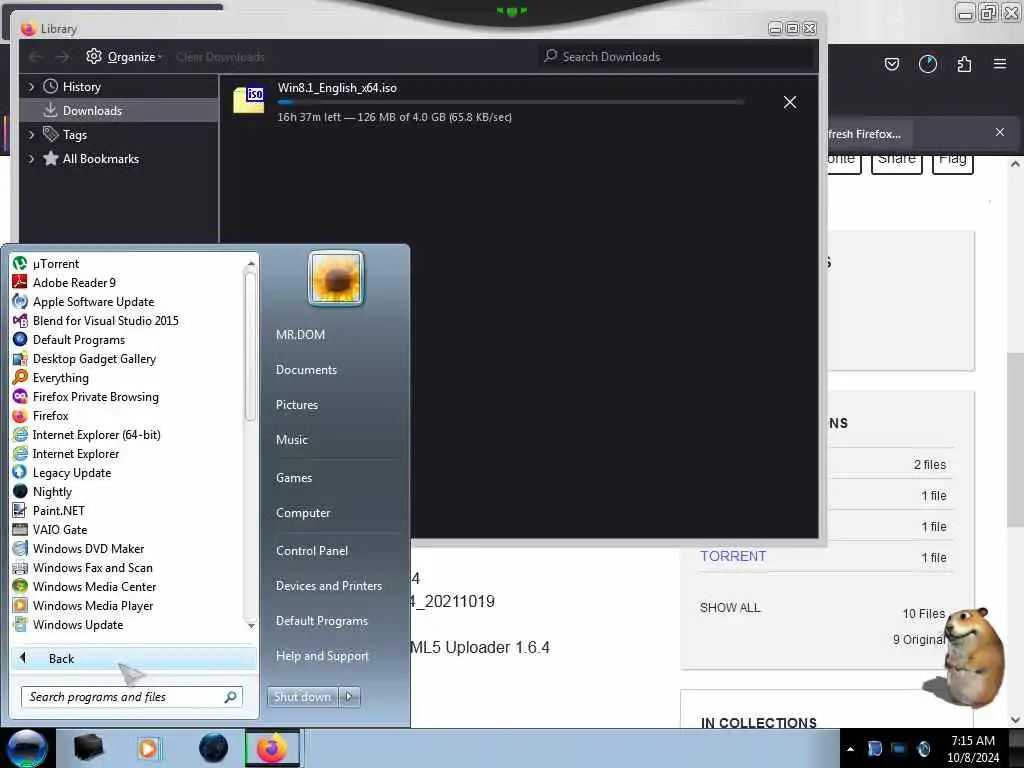
Task: Open Documents from the Start menu
Action: click(306, 369)
